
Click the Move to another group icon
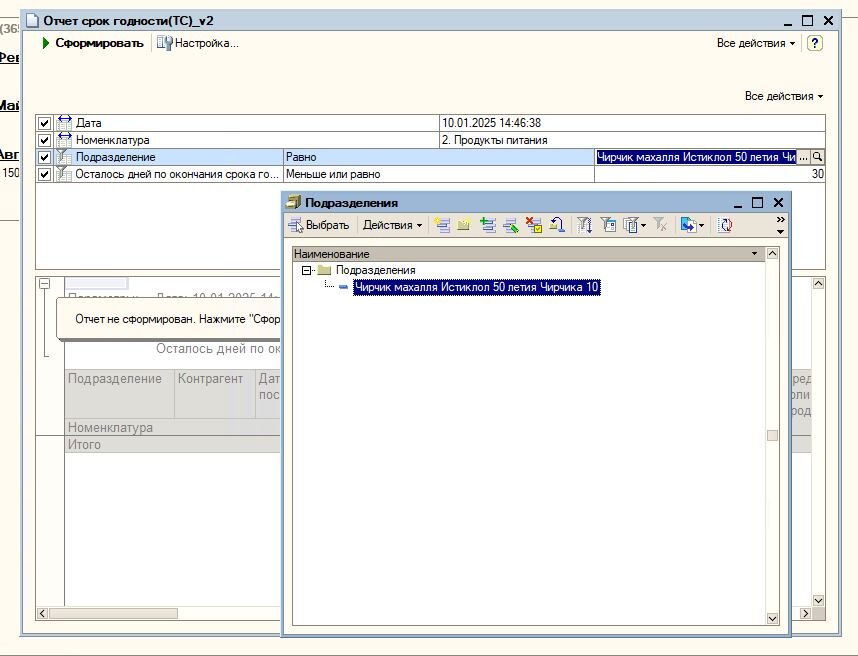557,225
